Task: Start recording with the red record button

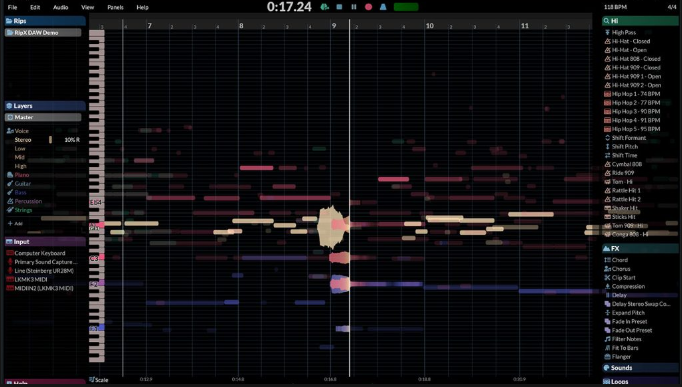Action: pos(368,7)
